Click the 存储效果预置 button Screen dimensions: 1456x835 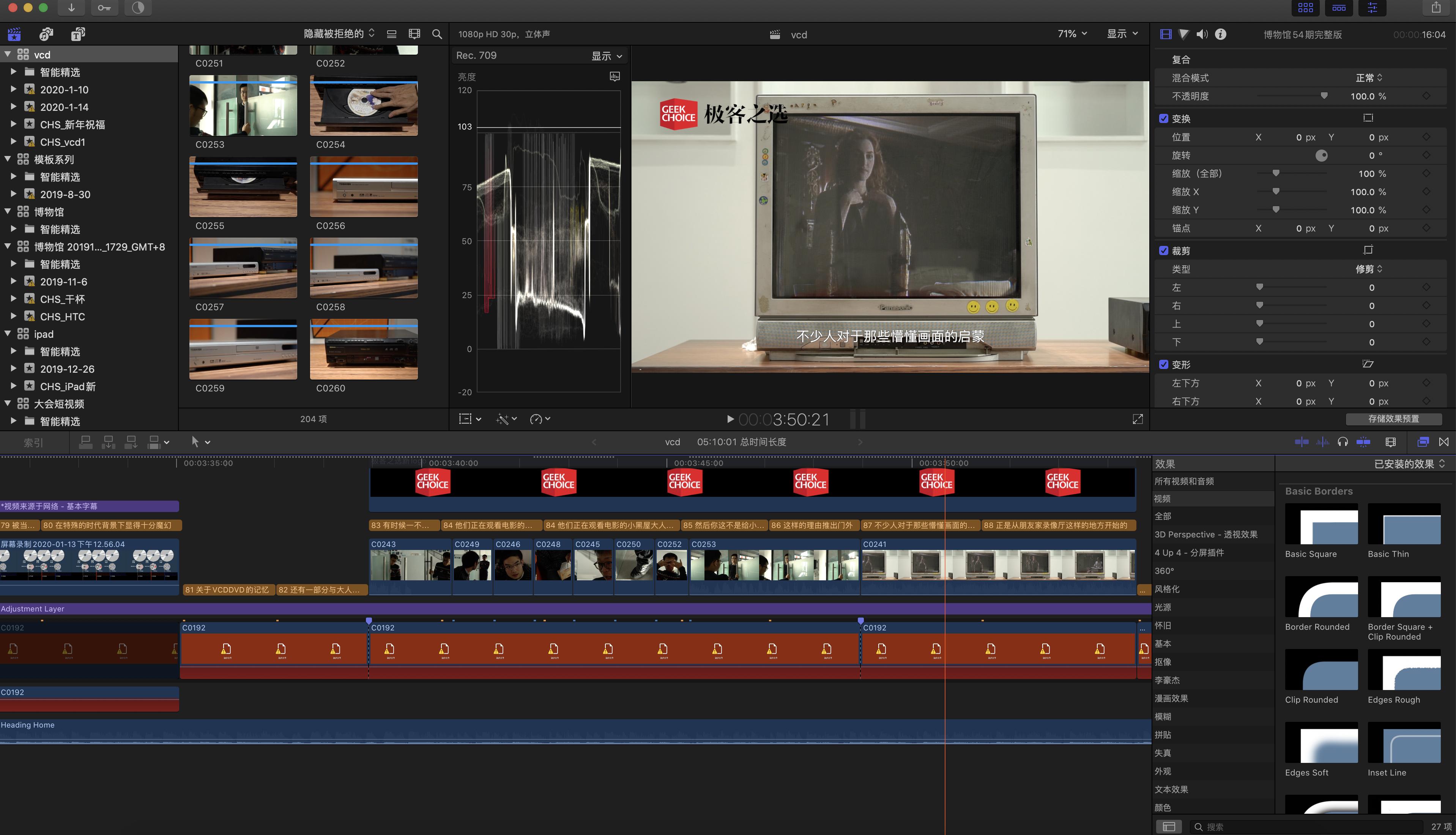tap(1393, 419)
